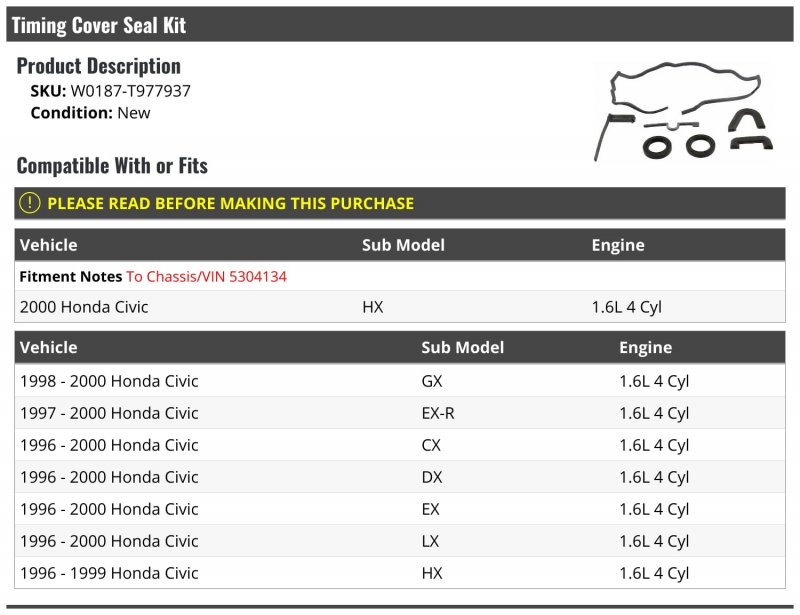
Task: Click the red 'To Chassis/VIN 5304134' fitment note
Action: [x=206, y=276]
